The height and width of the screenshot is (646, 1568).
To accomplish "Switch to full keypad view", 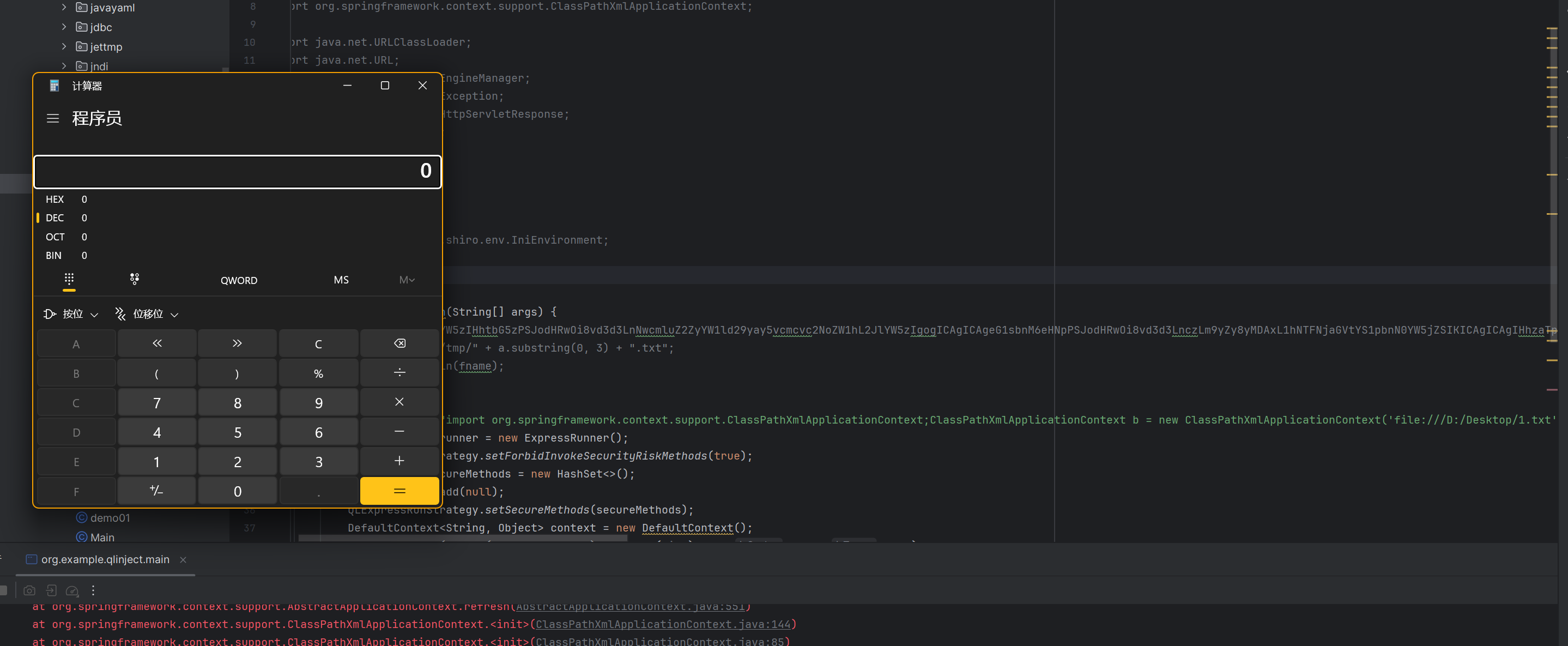I will pyautogui.click(x=69, y=280).
